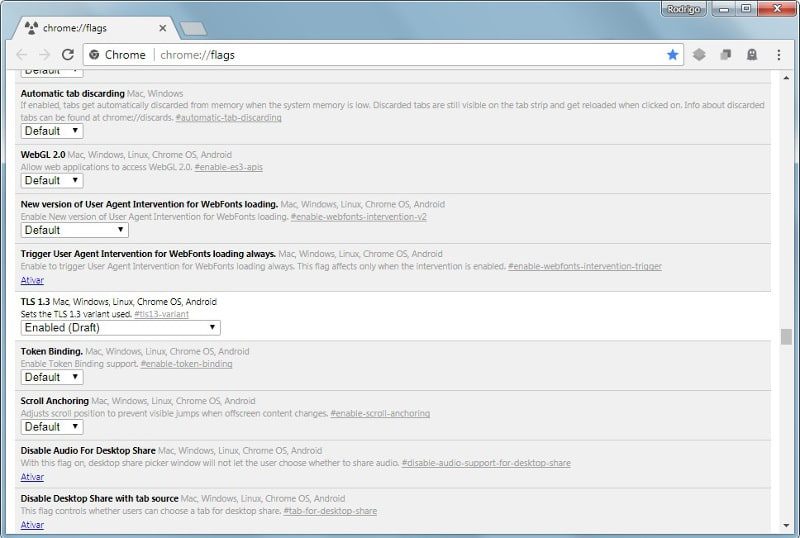Screen dimensions: 800x538
Task: Click Ativar under Trigger WebFonts intervention
Action: [32, 280]
